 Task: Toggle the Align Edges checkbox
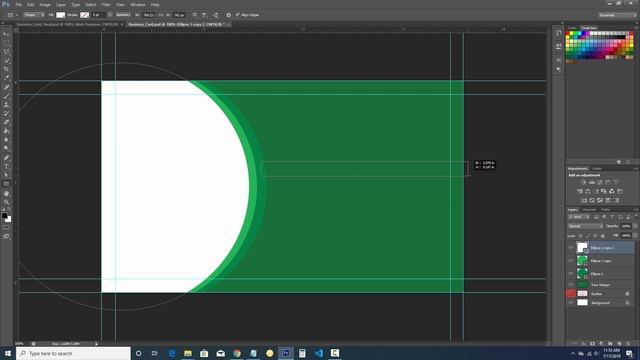click(238, 15)
